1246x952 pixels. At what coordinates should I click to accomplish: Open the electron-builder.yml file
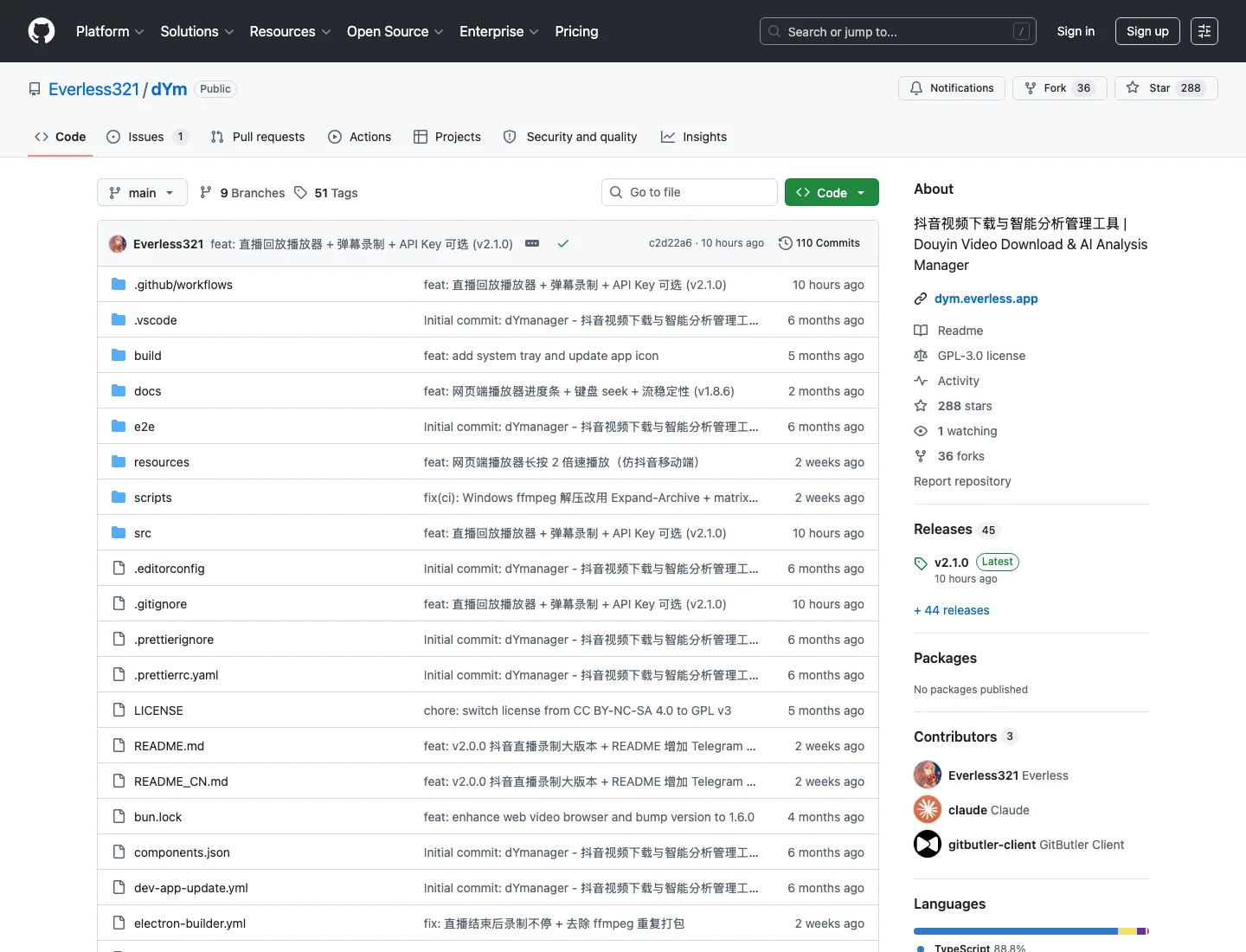point(189,923)
